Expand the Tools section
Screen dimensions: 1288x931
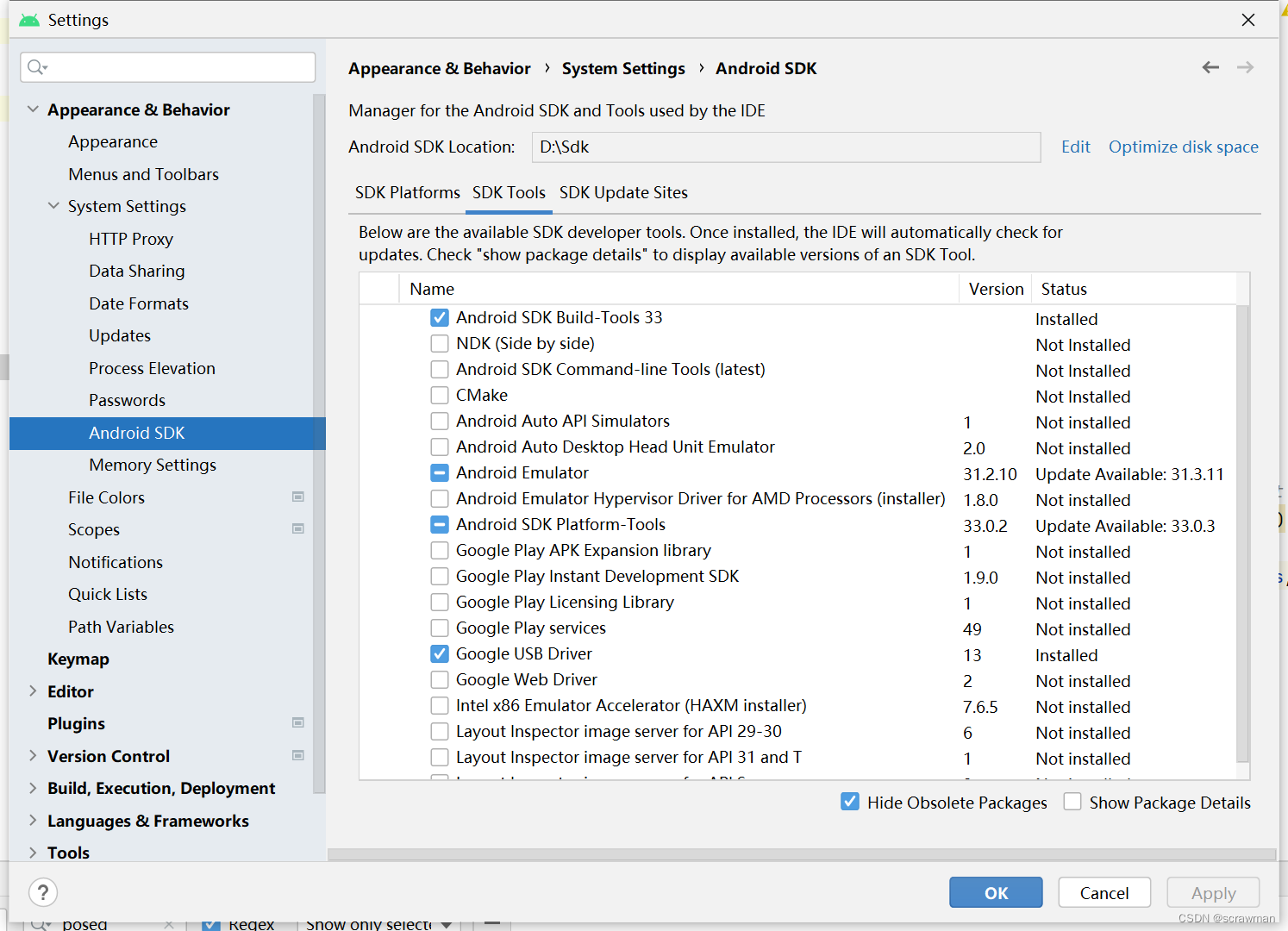[x=33, y=853]
